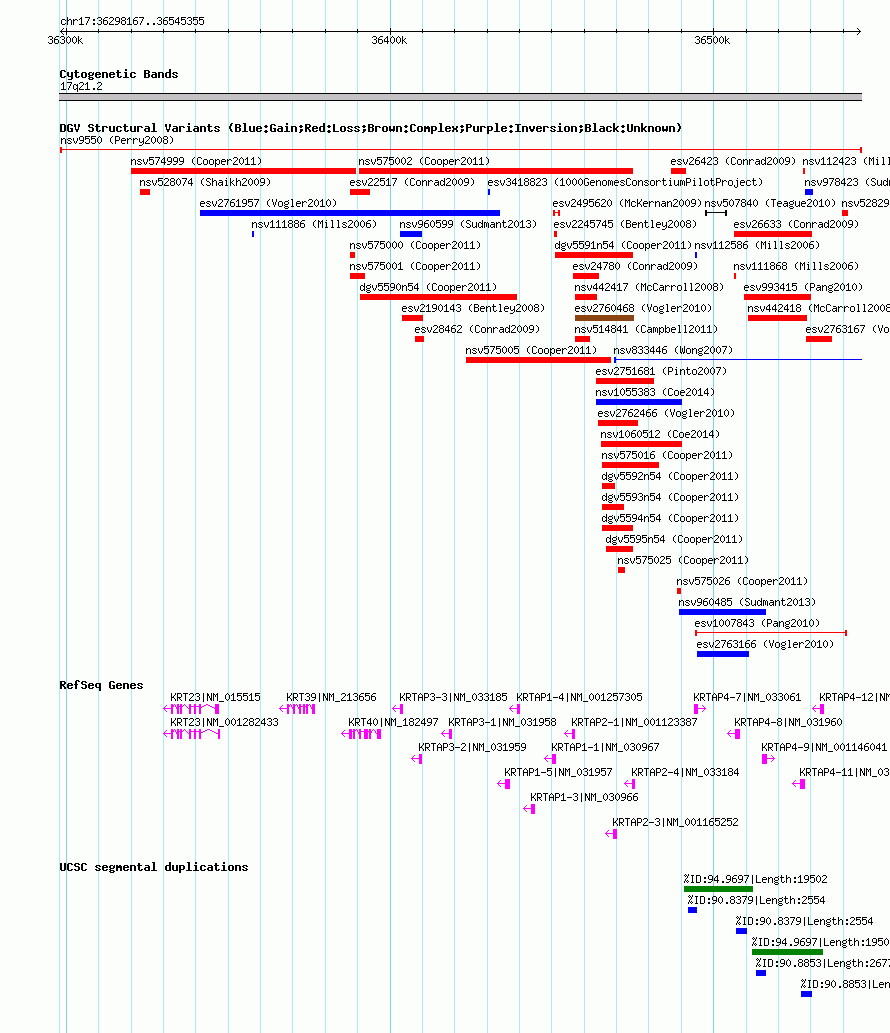Image resolution: width=890 pixels, height=1033 pixels.
Task: Select the KRT39|NM_213656 gene glyph
Action: (297, 710)
